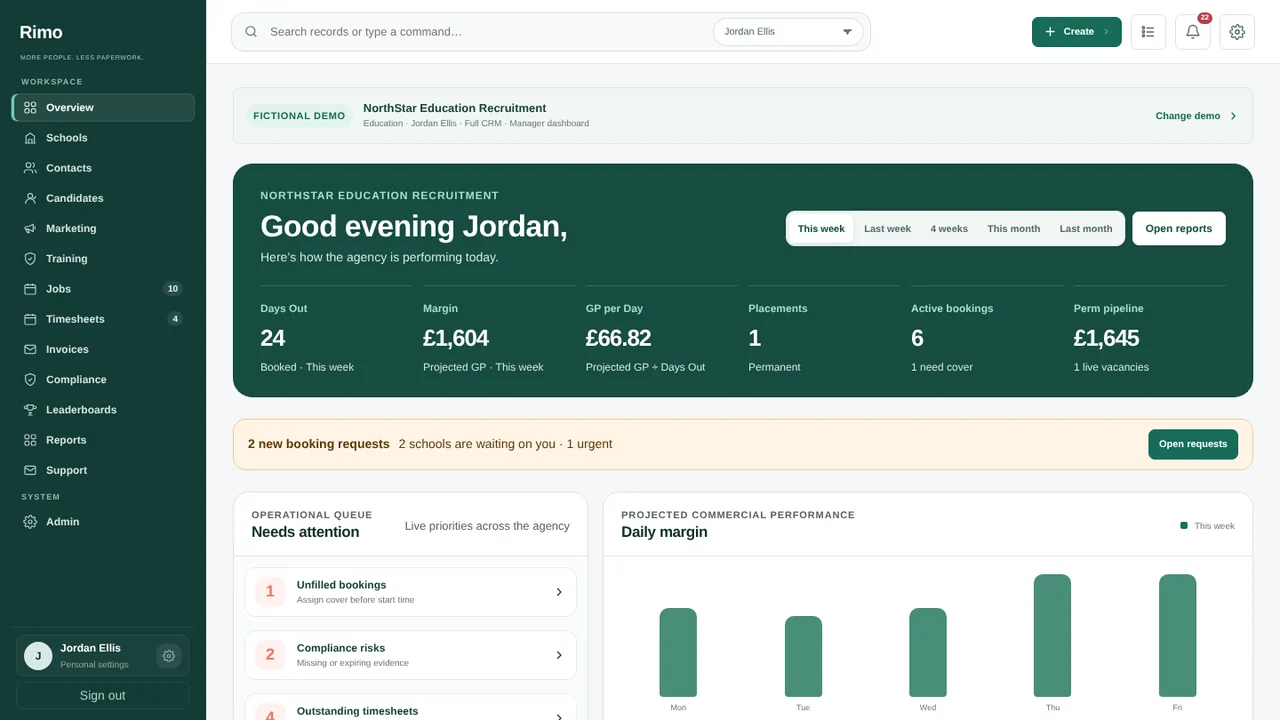Click Sign out button

(x=102, y=696)
